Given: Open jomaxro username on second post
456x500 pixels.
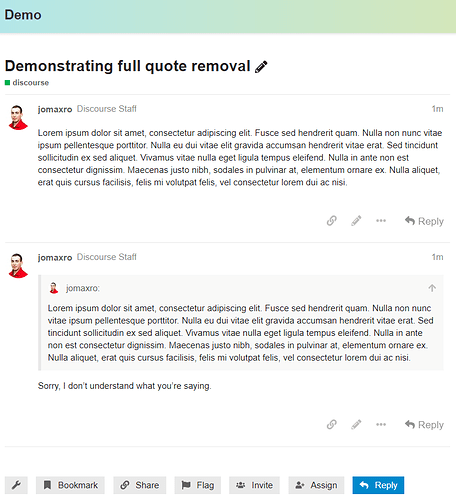Looking at the screenshot, I should [x=55, y=257].
